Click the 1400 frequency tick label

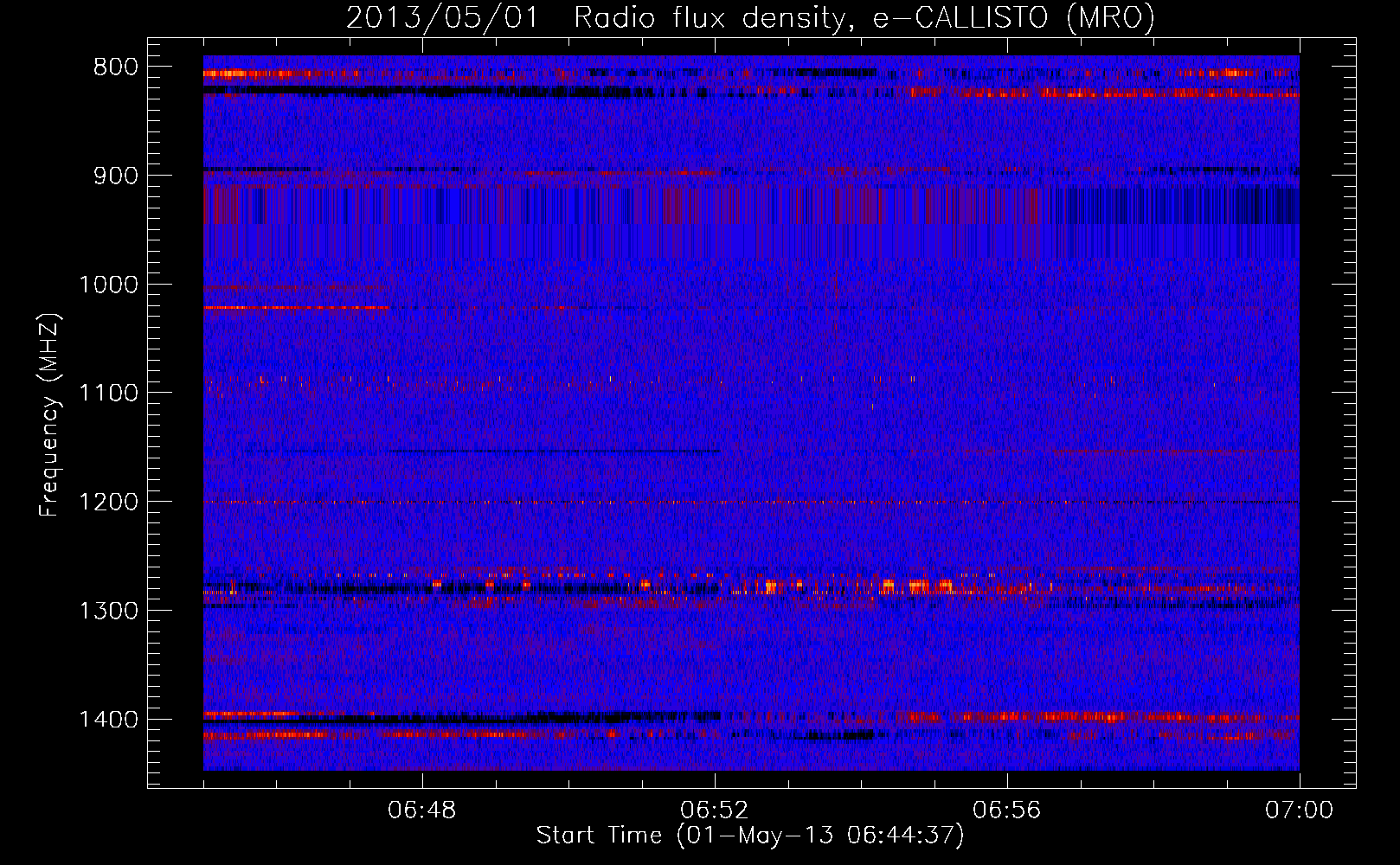click(108, 720)
